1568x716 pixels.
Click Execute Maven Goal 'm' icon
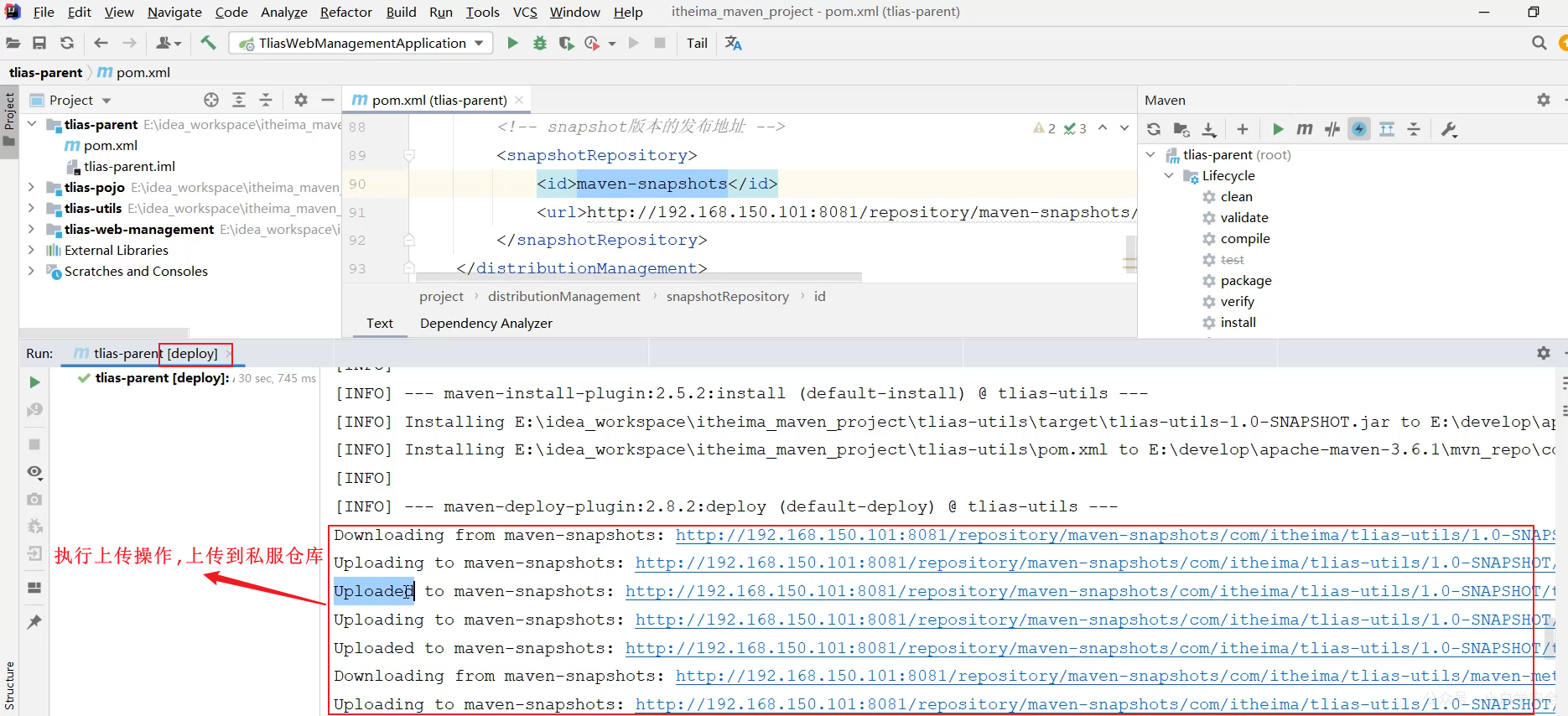click(1305, 129)
